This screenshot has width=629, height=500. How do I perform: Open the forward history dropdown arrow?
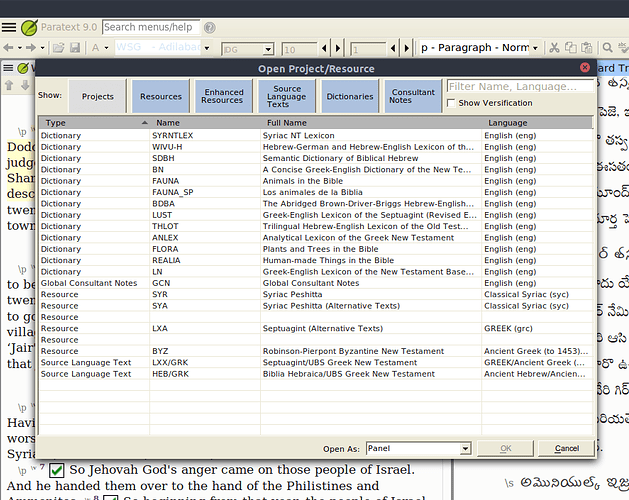click(x=42, y=48)
